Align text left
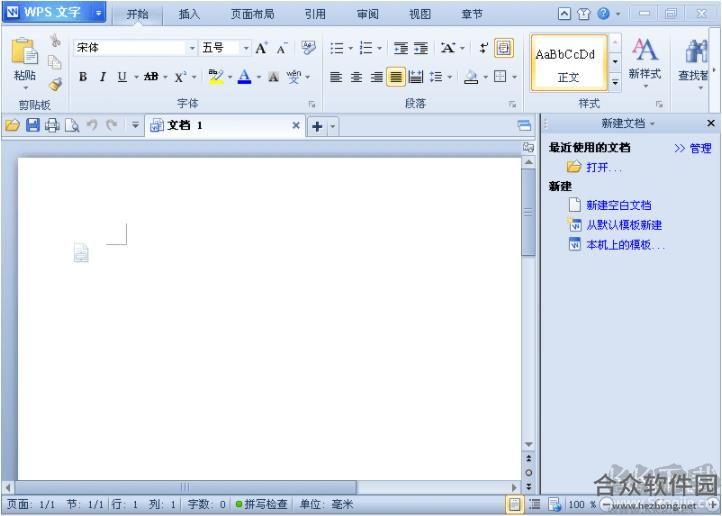The image size is (722, 516). (336, 76)
